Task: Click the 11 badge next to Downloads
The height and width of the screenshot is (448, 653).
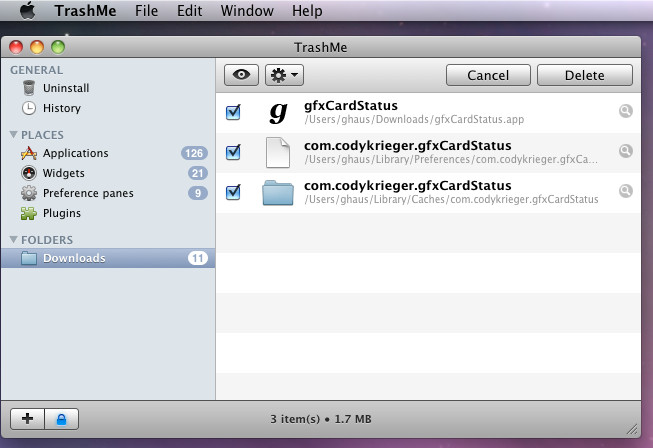Action: pos(198,258)
